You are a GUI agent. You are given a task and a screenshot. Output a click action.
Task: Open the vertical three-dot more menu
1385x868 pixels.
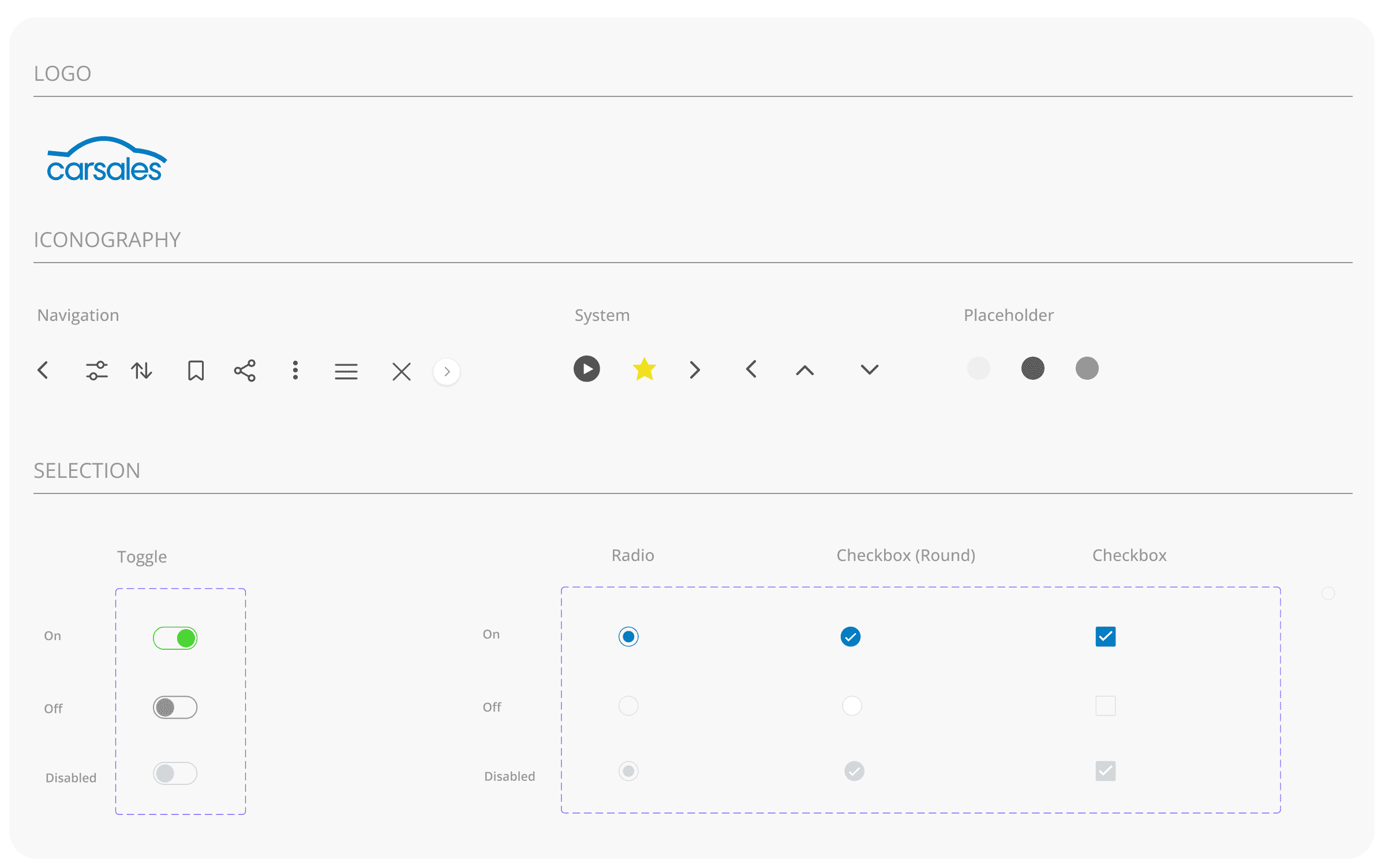coord(295,371)
